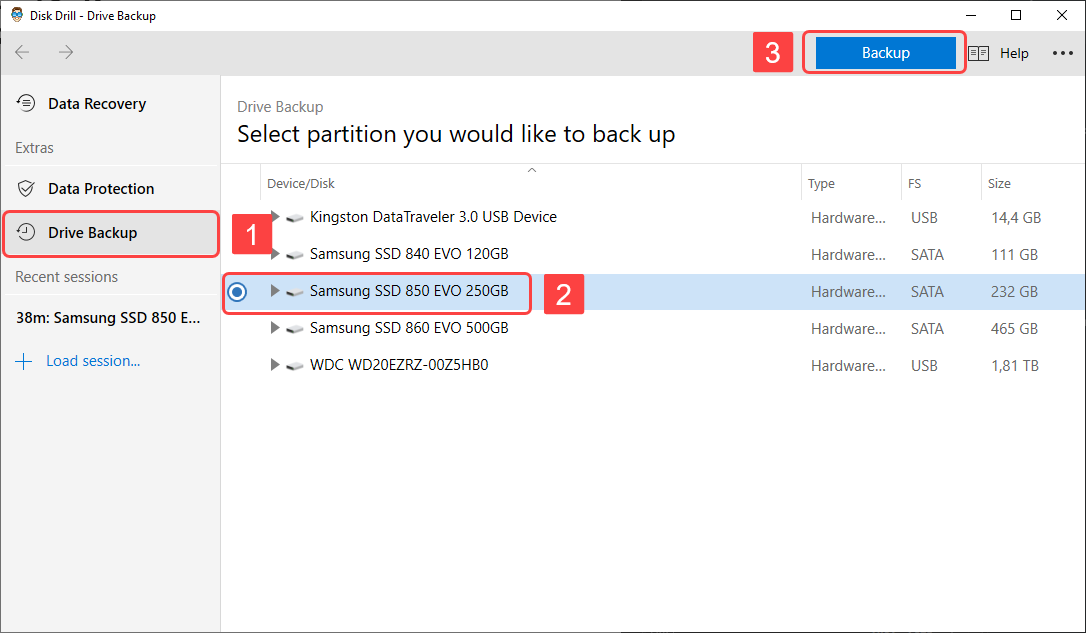The height and width of the screenshot is (633, 1086).
Task: Toggle sort arrow above Device/Disk column
Action: coord(531,170)
